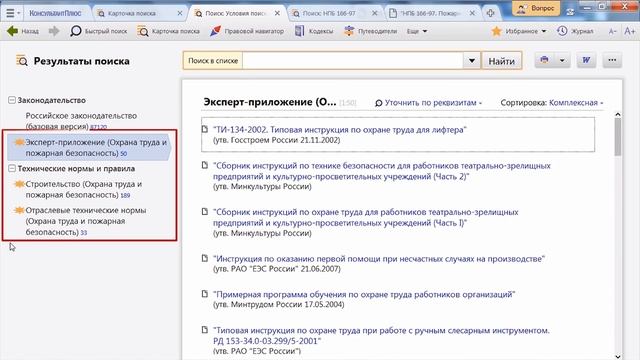Expand the Избранное dropdown arrow
This screenshot has height=360, width=640.
544,31
